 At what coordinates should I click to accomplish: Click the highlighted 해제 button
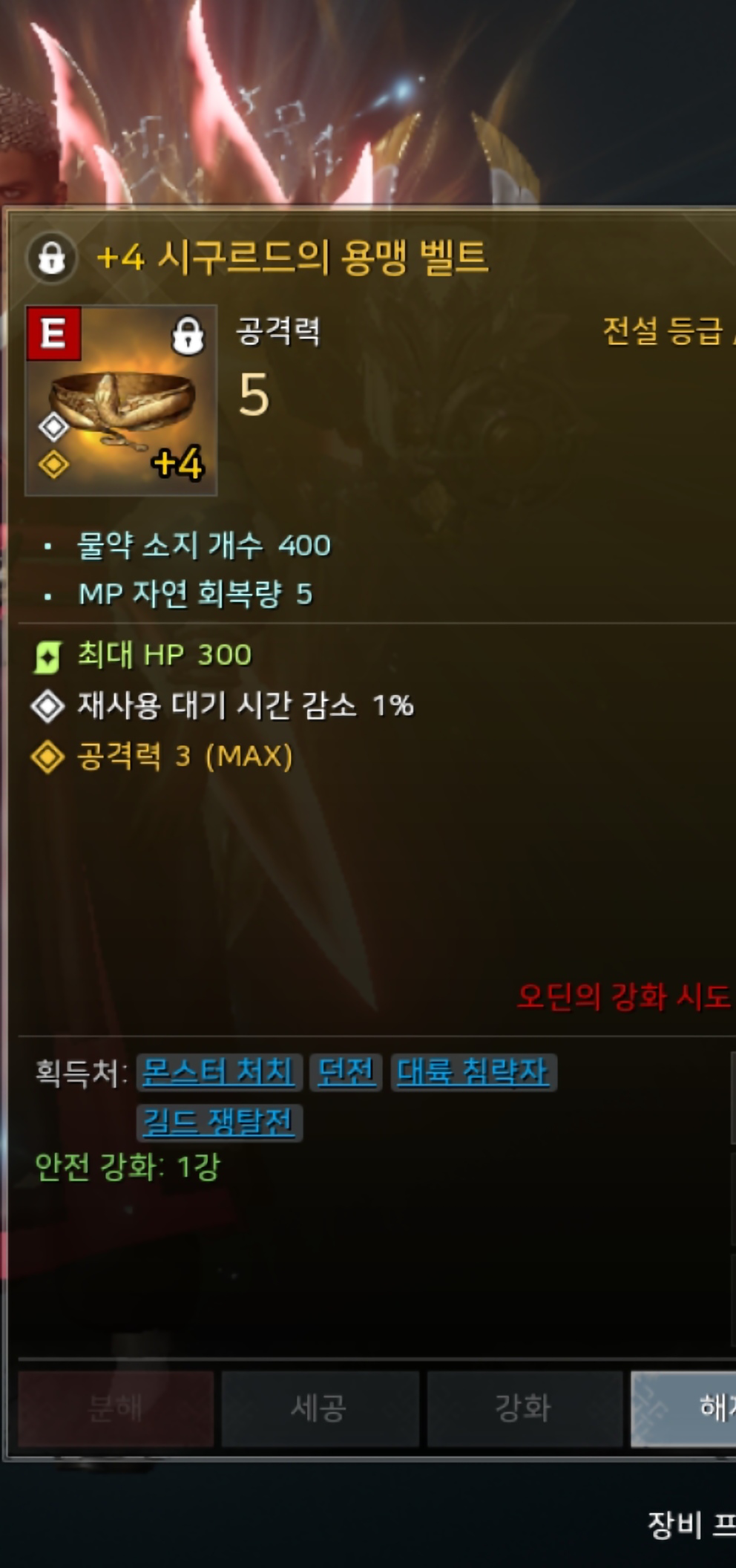(x=683, y=1408)
